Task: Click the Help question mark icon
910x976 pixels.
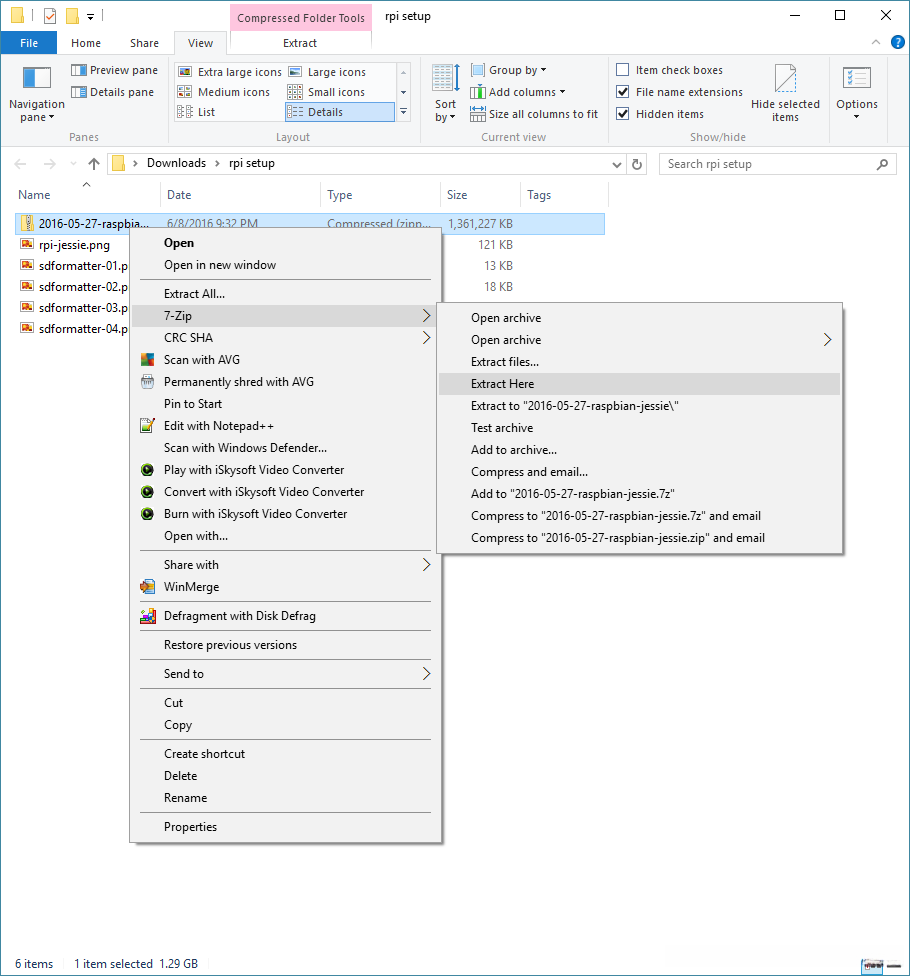Action: pyautogui.click(x=898, y=42)
